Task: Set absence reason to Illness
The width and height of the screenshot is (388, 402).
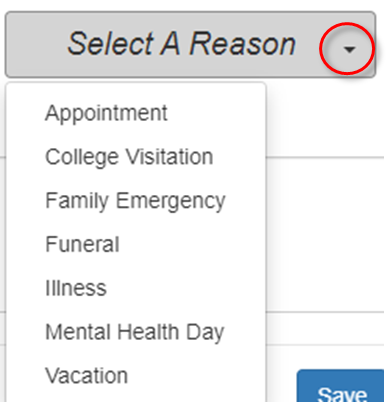Action: click(x=76, y=288)
